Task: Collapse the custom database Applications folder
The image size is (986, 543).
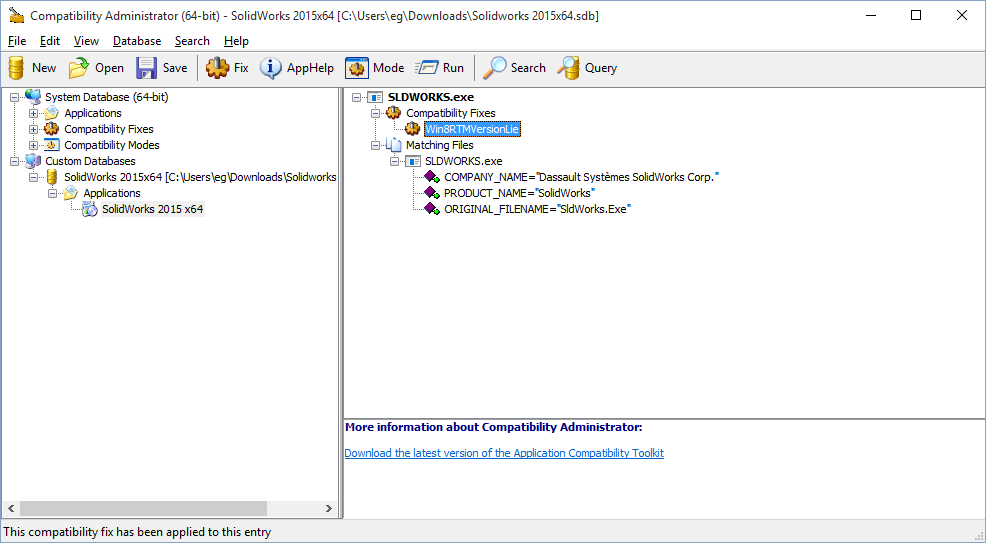Action: pos(52,193)
